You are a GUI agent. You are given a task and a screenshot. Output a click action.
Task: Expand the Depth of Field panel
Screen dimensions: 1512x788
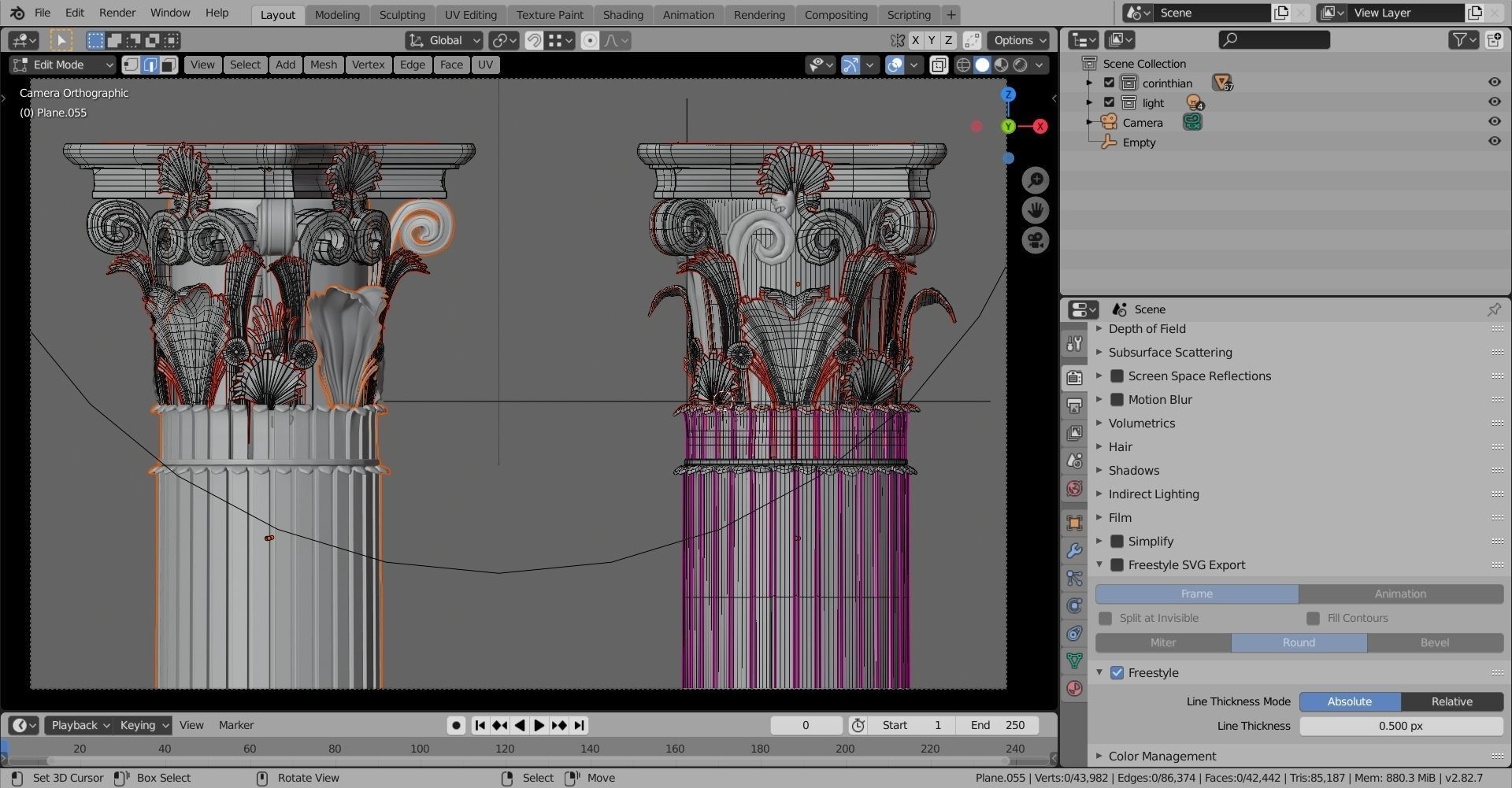[1099, 329]
